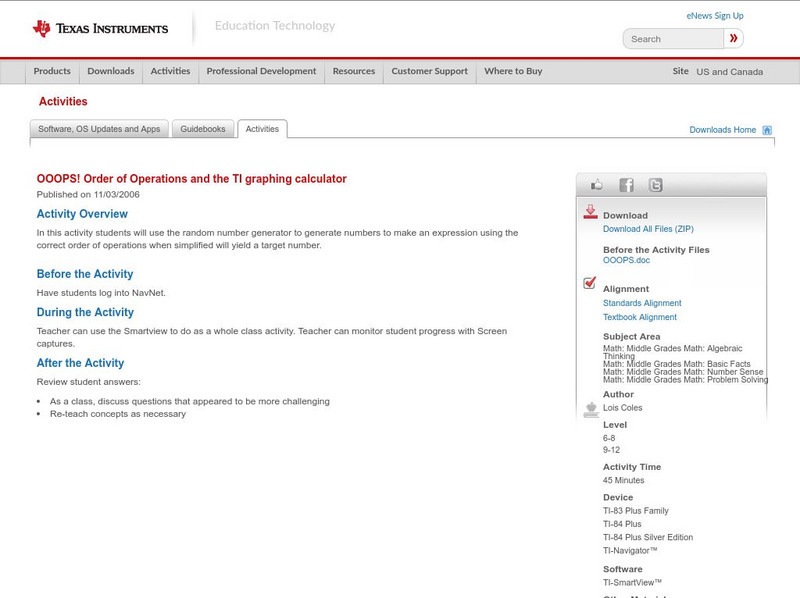
Task: Open the Textbook Alignment link
Action: pyautogui.click(x=640, y=317)
